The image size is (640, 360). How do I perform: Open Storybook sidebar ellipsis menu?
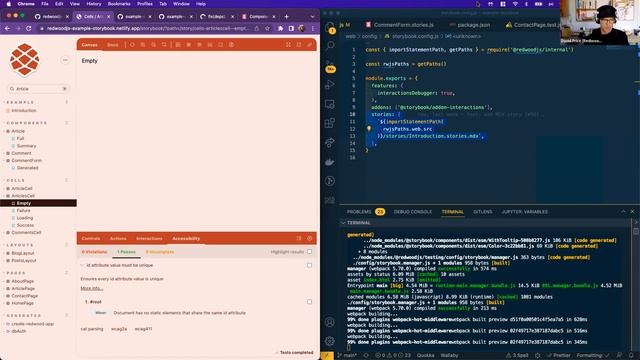pos(65,60)
